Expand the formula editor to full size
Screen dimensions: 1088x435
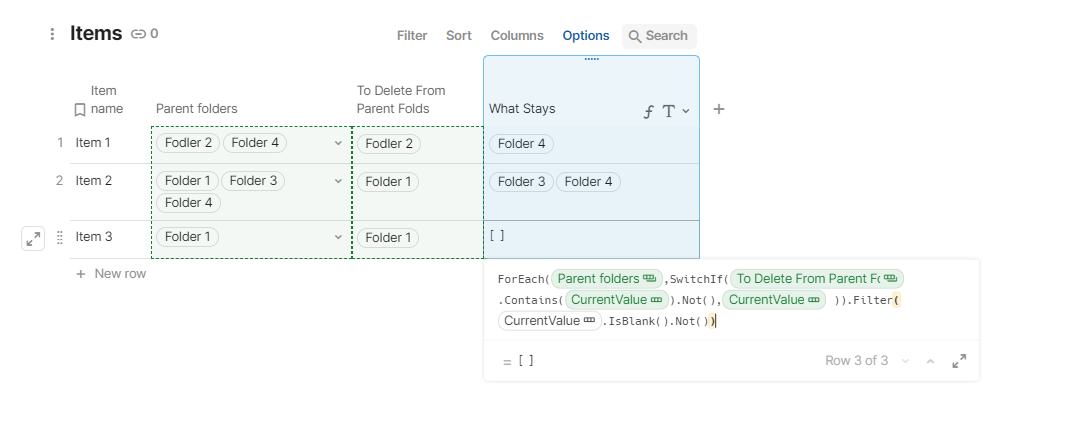click(959, 361)
